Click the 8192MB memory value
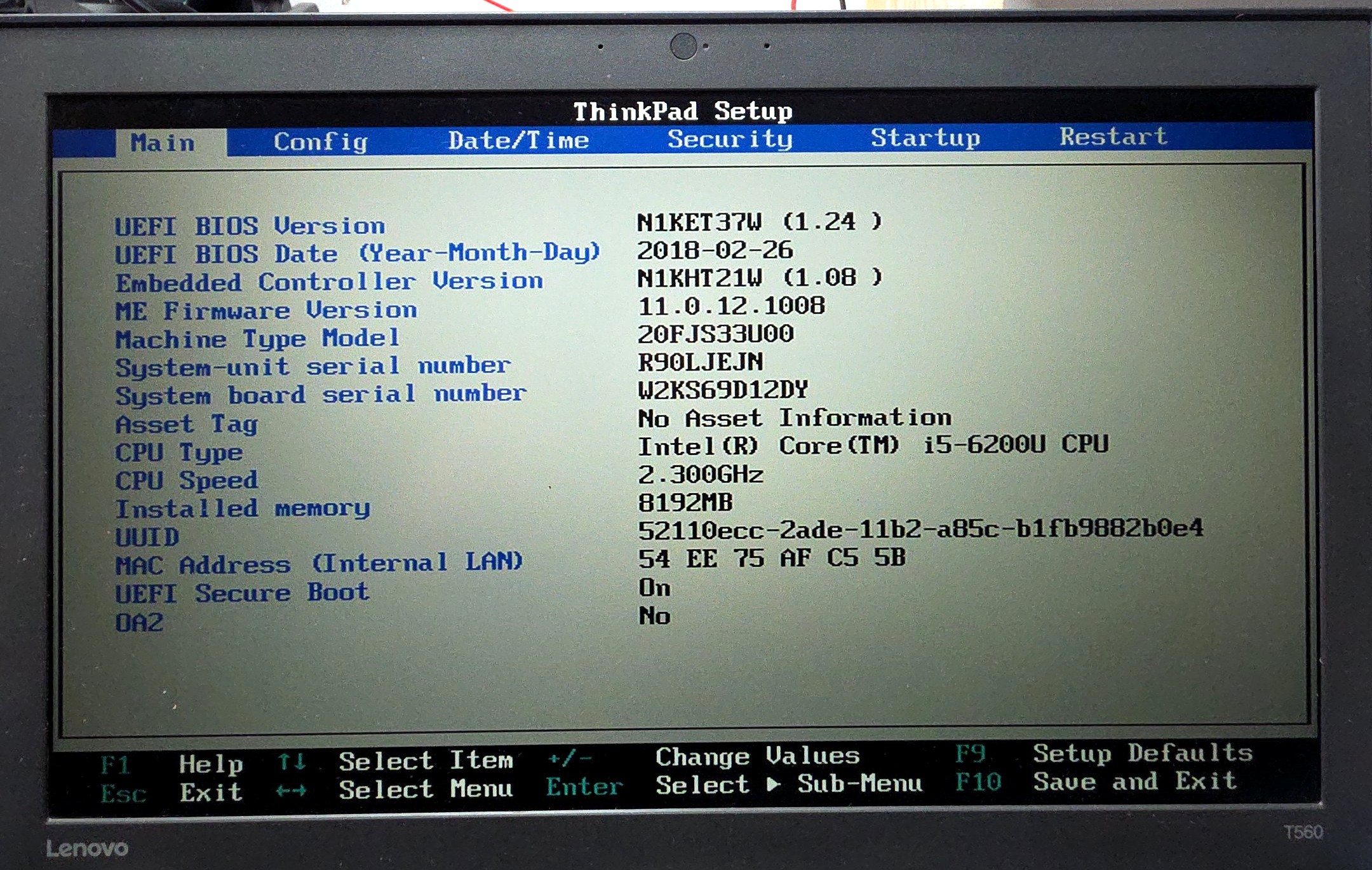Image resolution: width=1372 pixels, height=870 pixels. (x=685, y=503)
